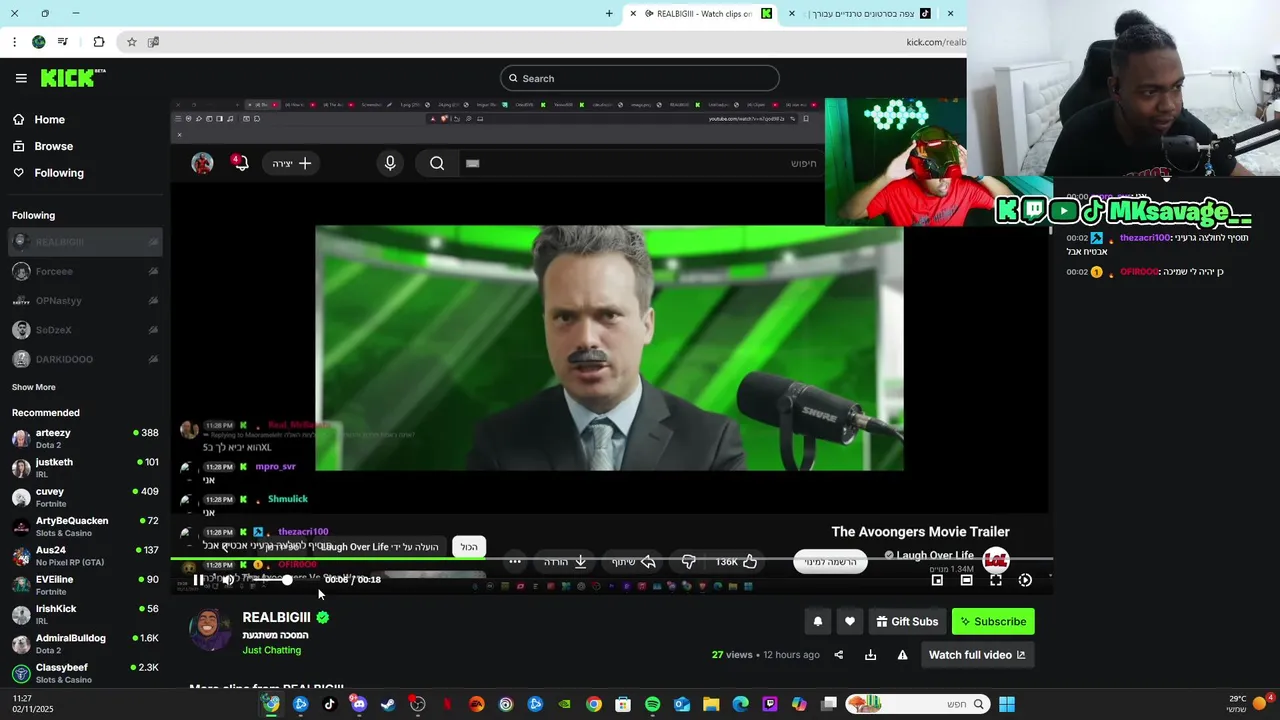Open embedded YouTube three-dots more menu

(x=515, y=562)
